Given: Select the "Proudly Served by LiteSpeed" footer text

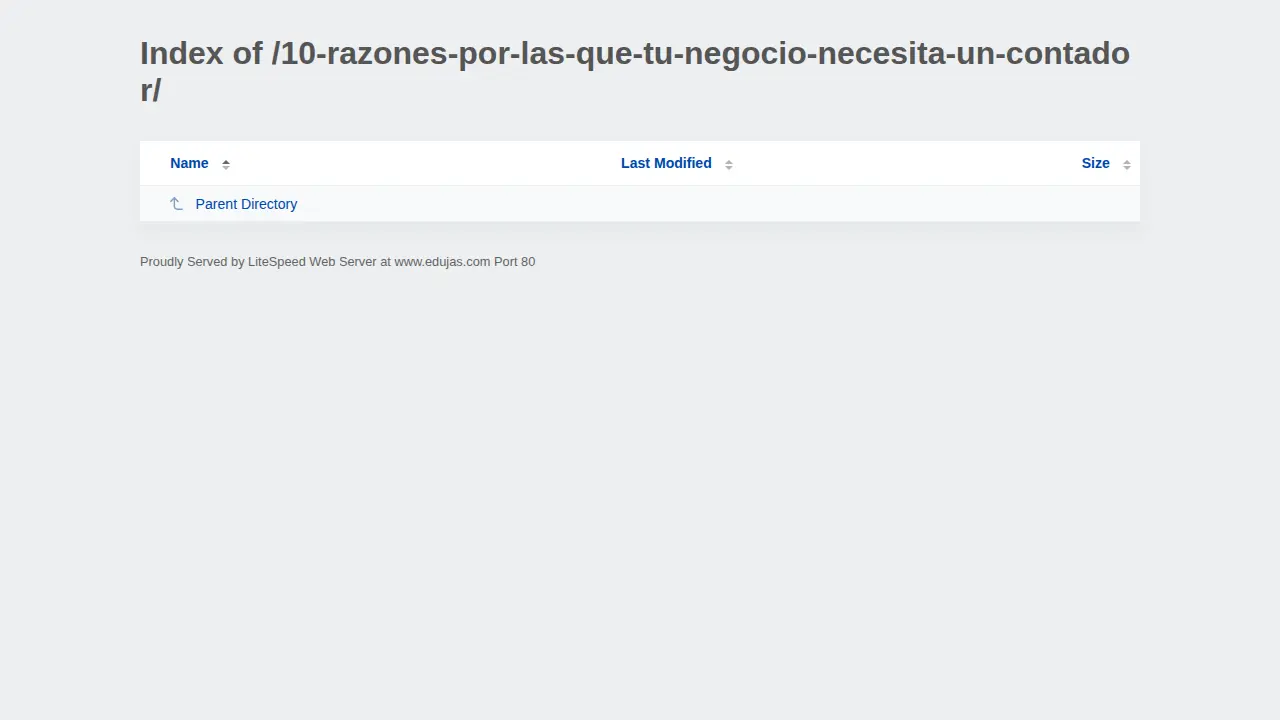Looking at the screenshot, I should 337,262.
